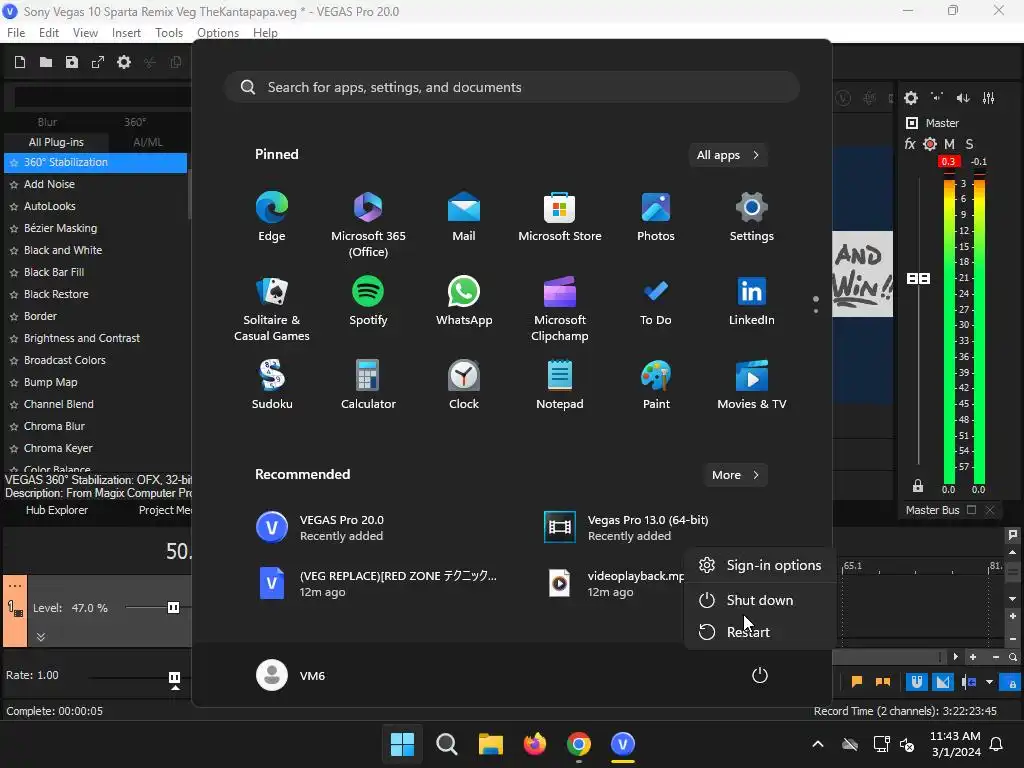
Task: Open Master bus automation settings icon
Action: pos(930,144)
